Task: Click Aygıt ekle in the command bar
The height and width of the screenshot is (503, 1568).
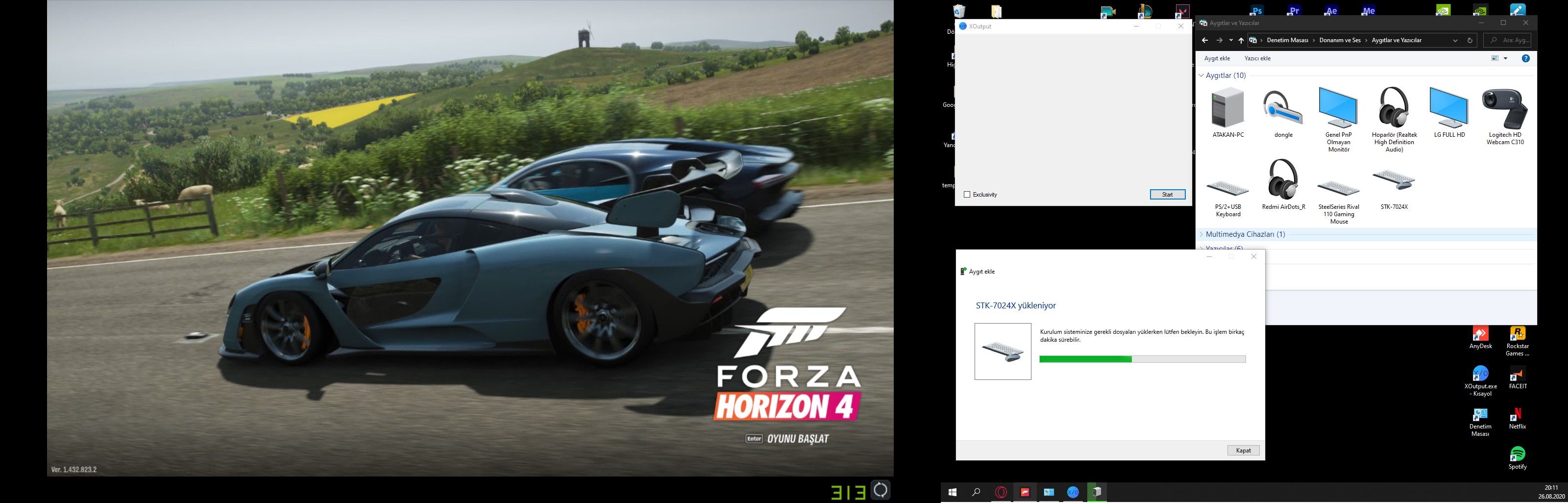Action: coord(1217,58)
